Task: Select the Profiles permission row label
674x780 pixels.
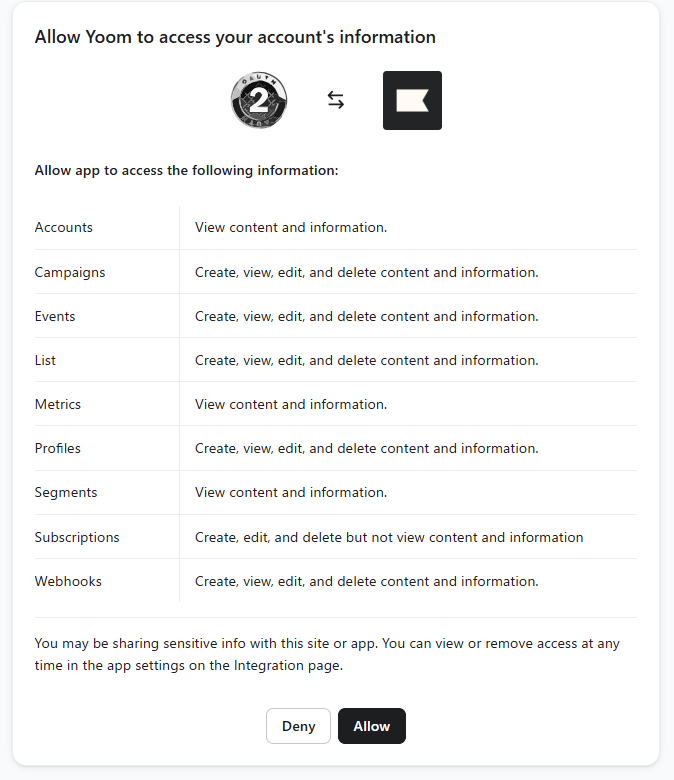Action: click(58, 448)
